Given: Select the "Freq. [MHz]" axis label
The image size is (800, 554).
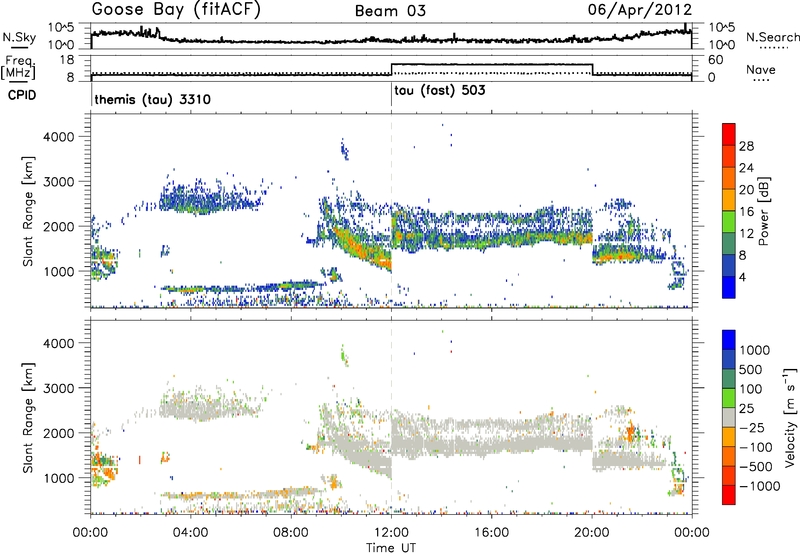Looking at the screenshot, I should tap(18, 68).
